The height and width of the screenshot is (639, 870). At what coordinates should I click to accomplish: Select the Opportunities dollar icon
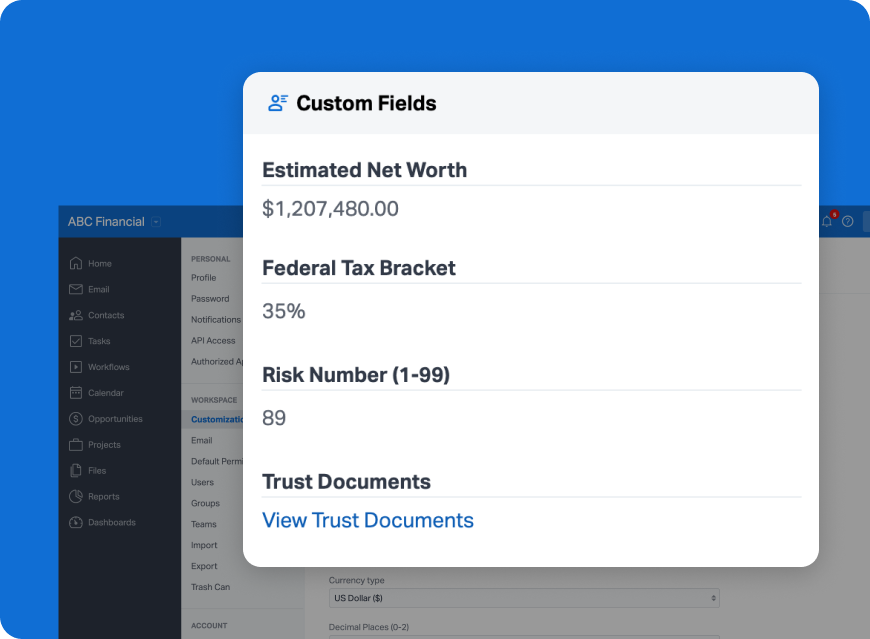point(75,419)
